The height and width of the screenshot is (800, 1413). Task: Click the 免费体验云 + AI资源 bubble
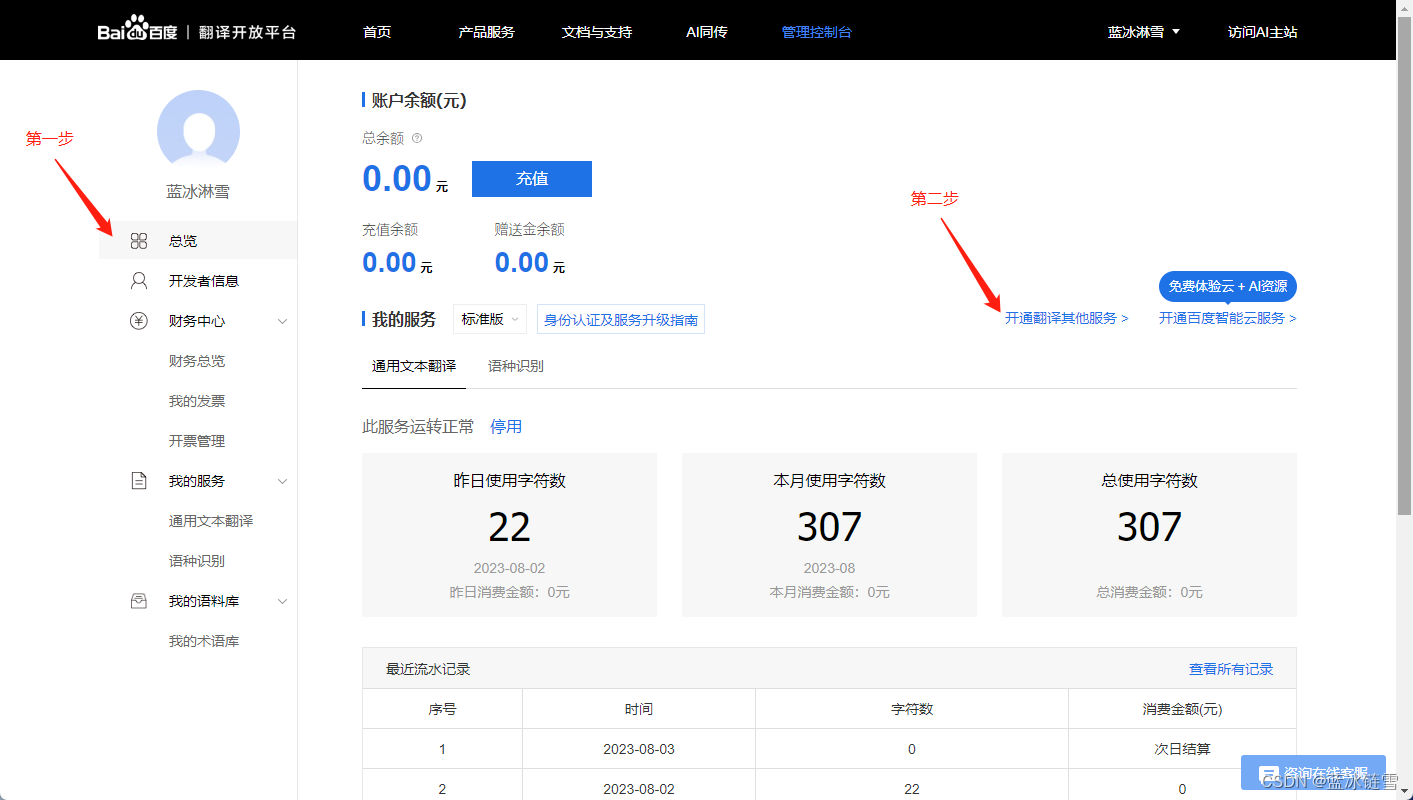click(1228, 286)
